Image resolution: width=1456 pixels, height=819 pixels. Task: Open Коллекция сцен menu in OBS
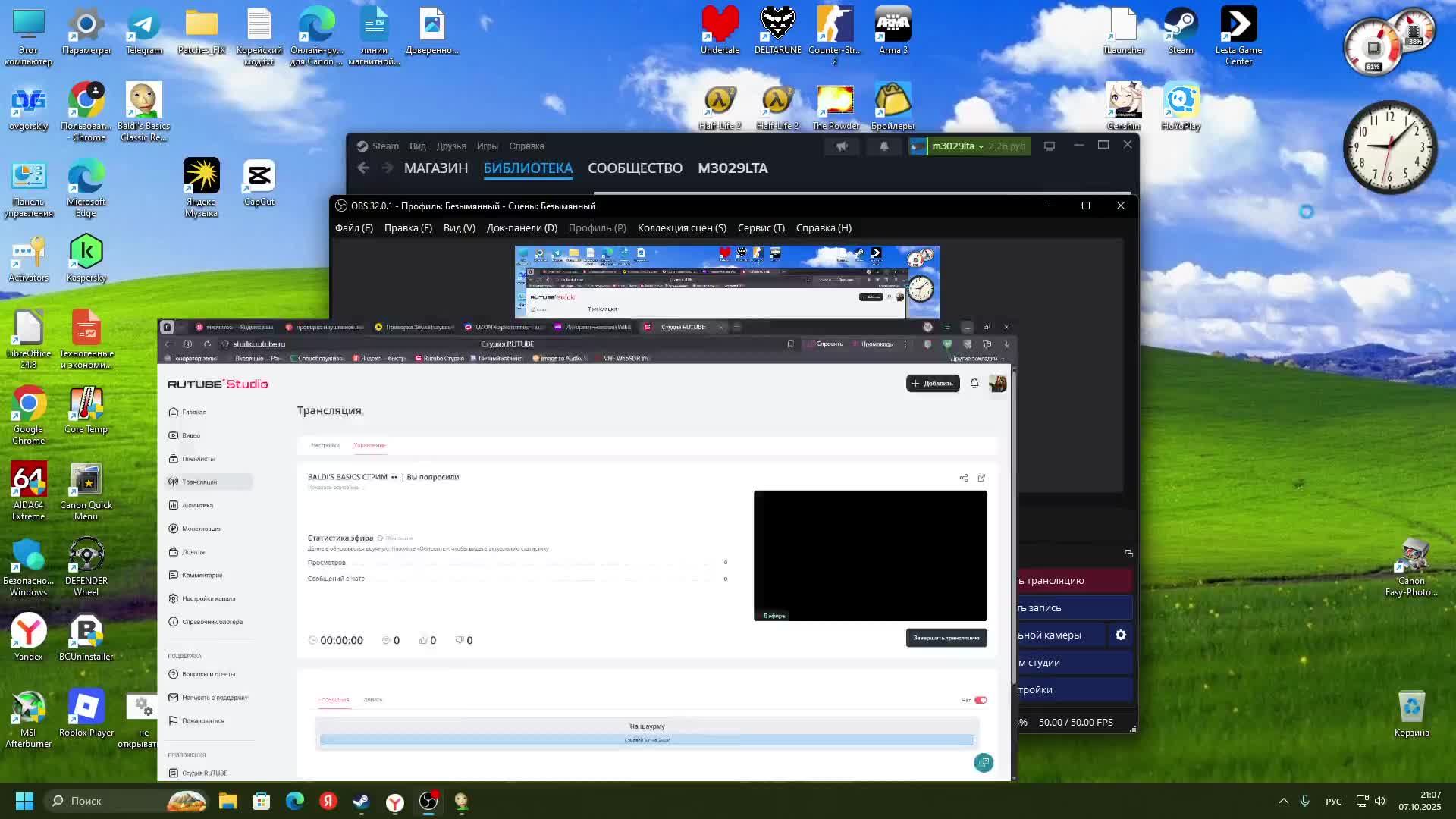point(682,227)
